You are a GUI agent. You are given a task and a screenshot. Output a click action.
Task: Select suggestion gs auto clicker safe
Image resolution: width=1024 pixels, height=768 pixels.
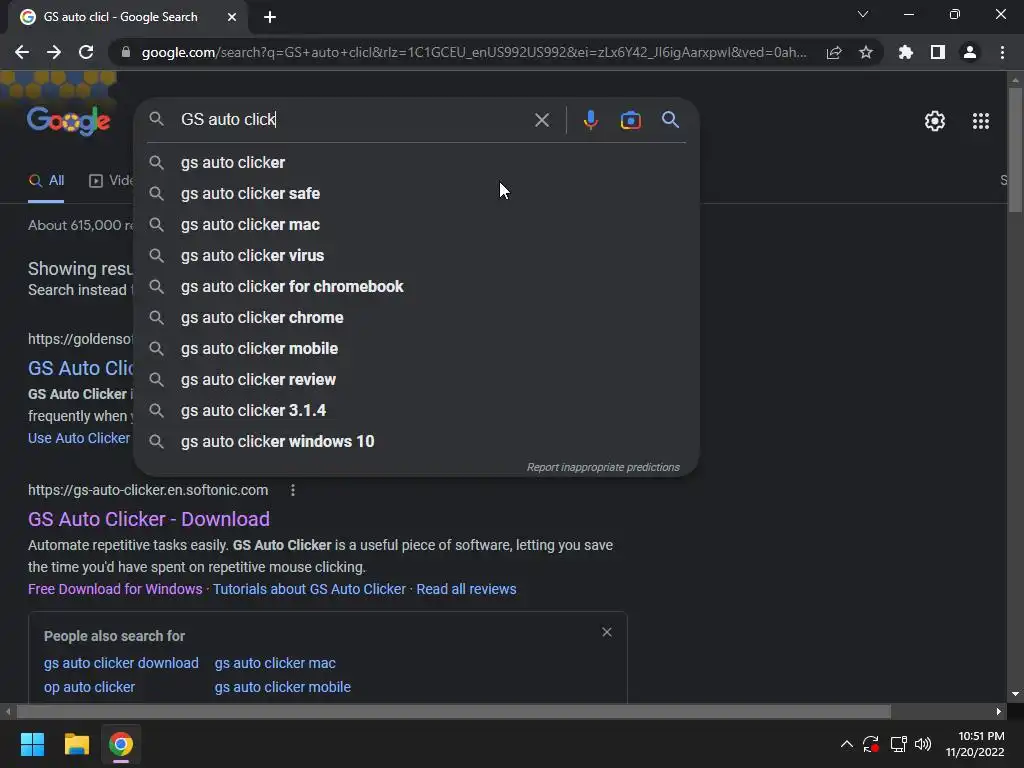click(416, 193)
